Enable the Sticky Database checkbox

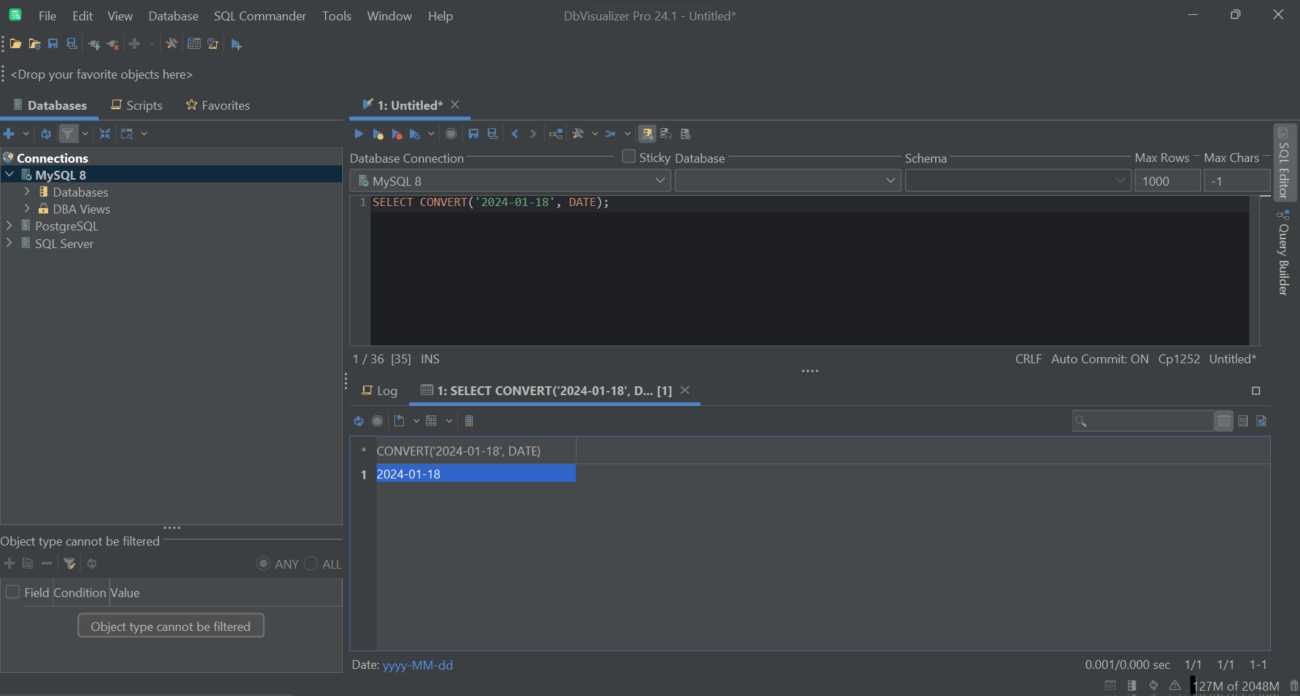click(628, 156)
